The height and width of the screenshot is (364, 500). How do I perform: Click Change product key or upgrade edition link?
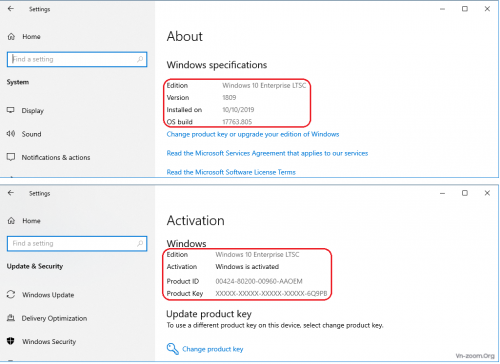click(253, 134)
